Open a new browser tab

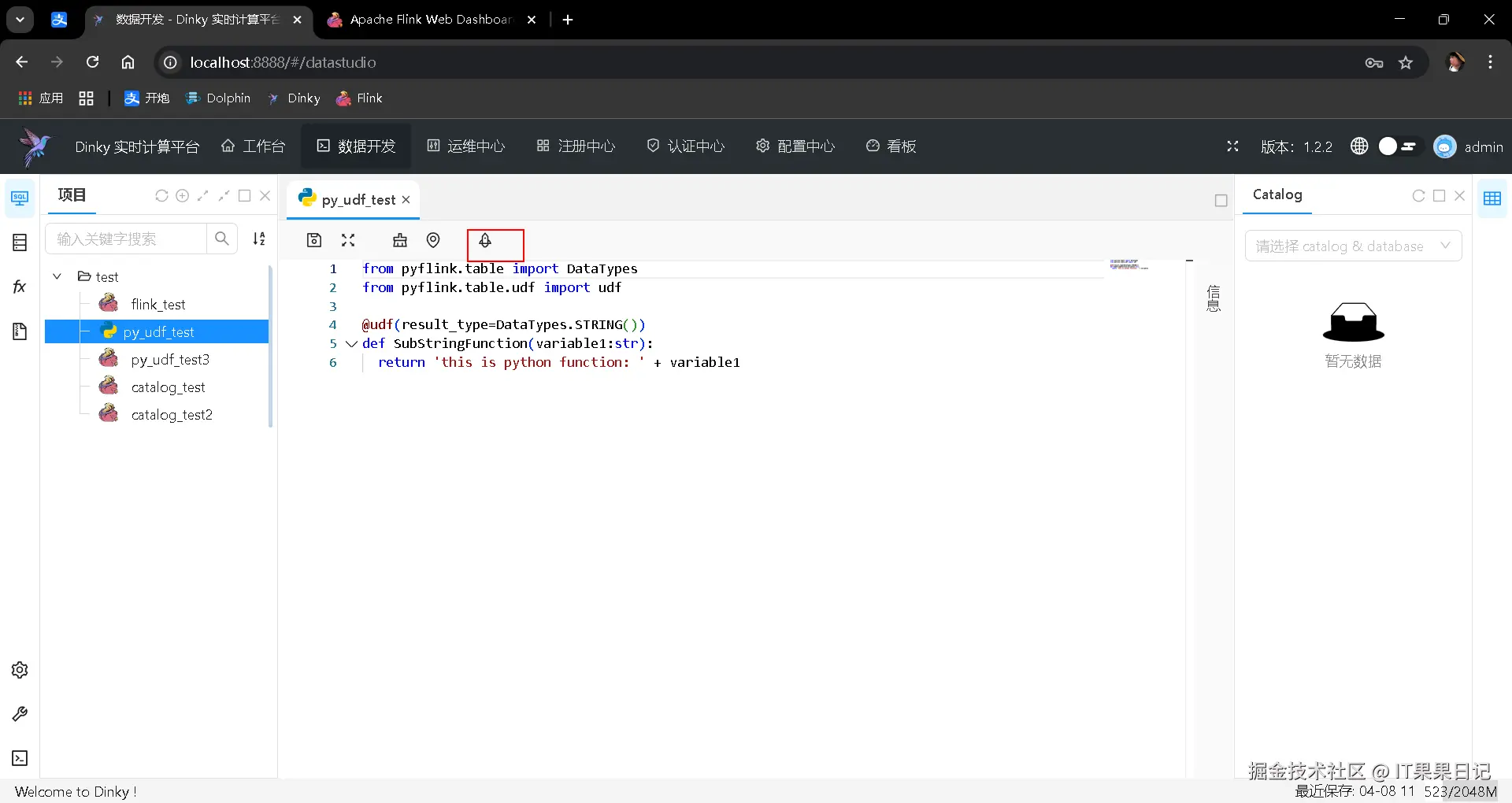point(568,20)
